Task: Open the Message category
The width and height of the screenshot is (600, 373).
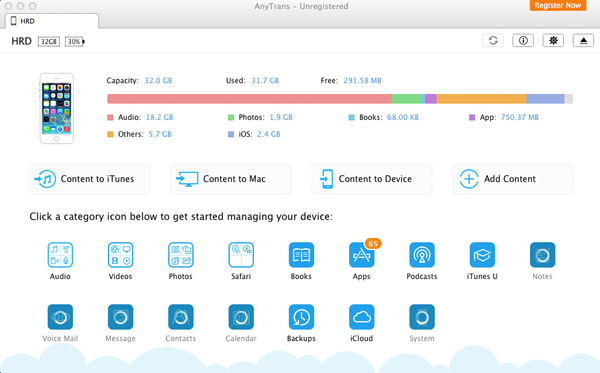Action: 121,317
